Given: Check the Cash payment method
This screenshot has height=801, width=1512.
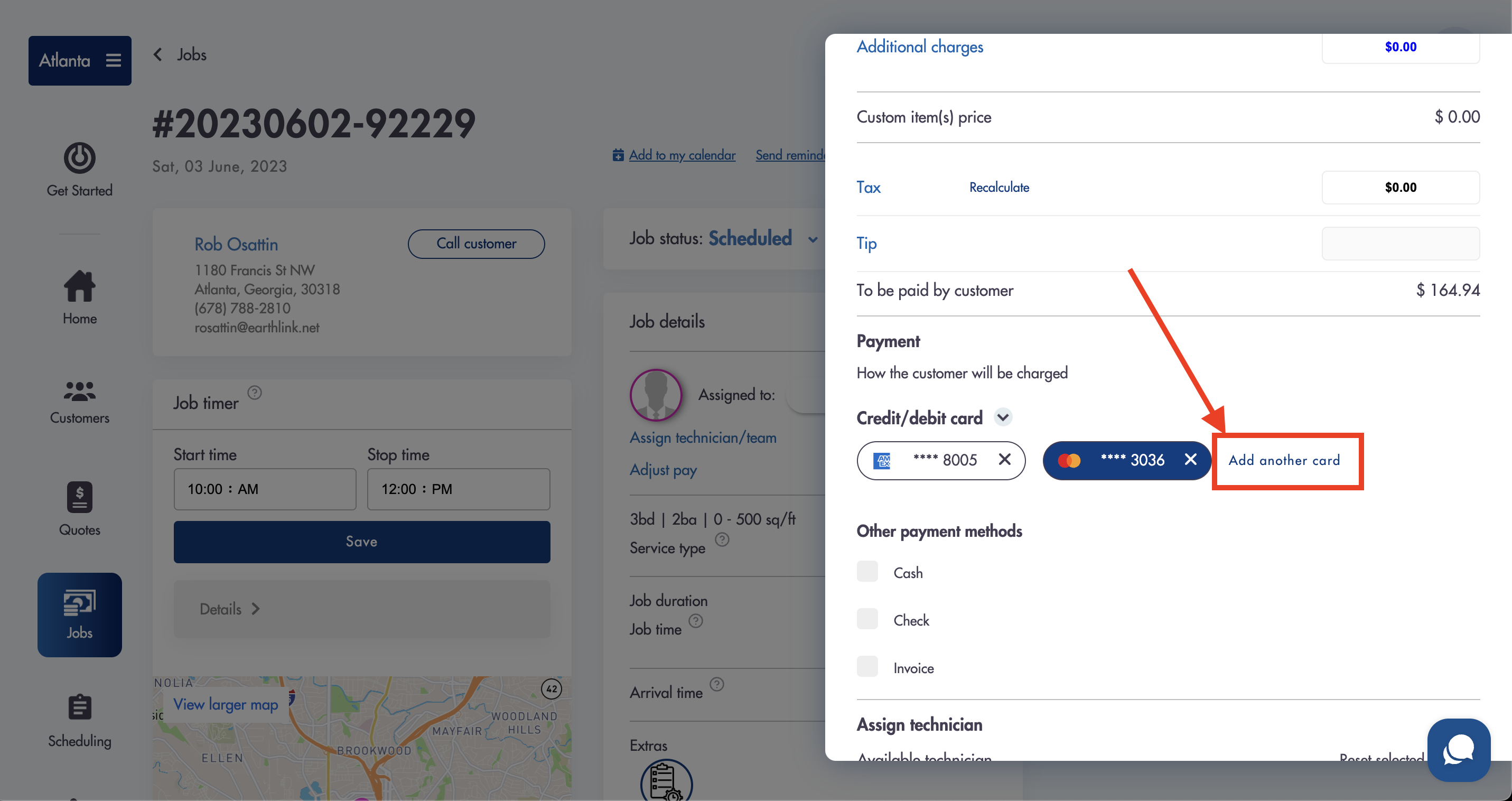Looking at the screenshot, I should 867,572.
